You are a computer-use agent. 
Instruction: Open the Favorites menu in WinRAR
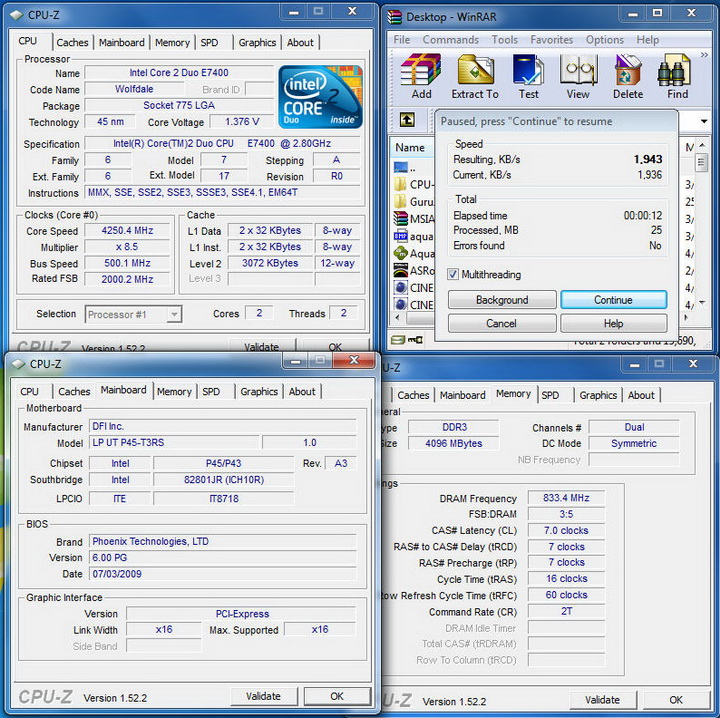point(551,40)
